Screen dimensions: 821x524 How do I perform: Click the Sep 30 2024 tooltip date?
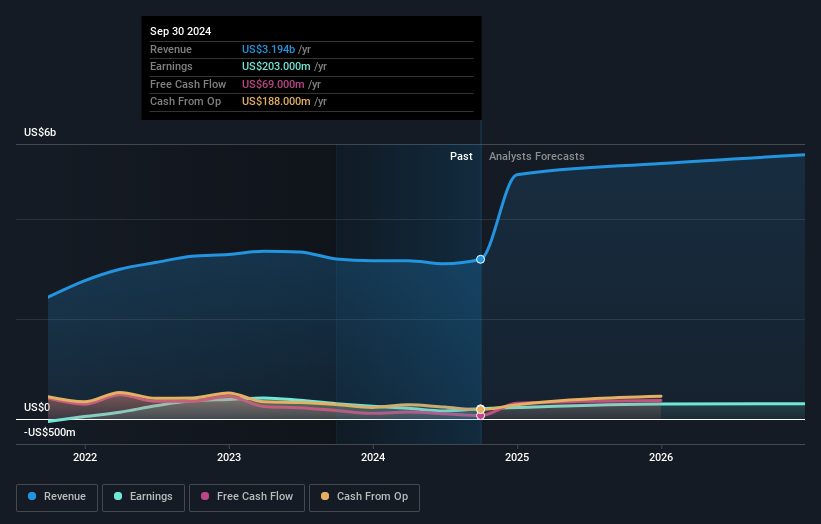181,31
